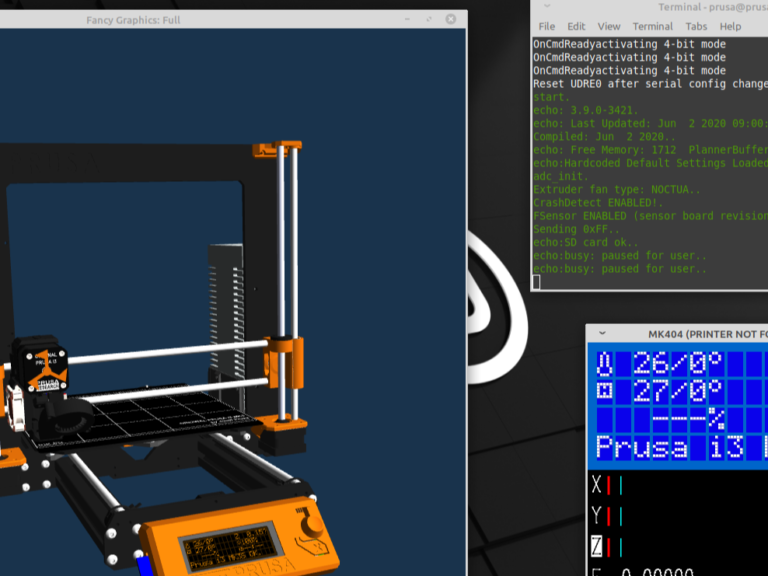
Task: Click the 'adc_init.' line in Terminal
Action: tap(560, 176)
